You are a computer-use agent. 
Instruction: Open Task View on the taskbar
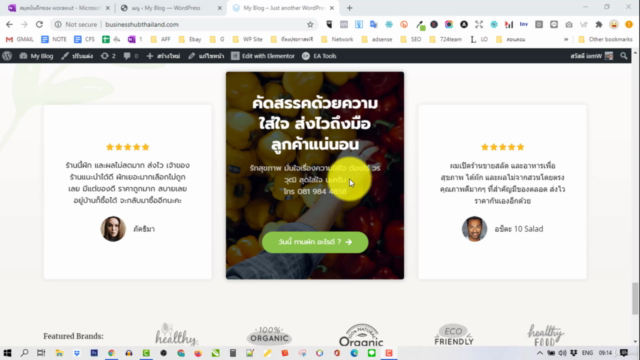click(x=41, y=353)
